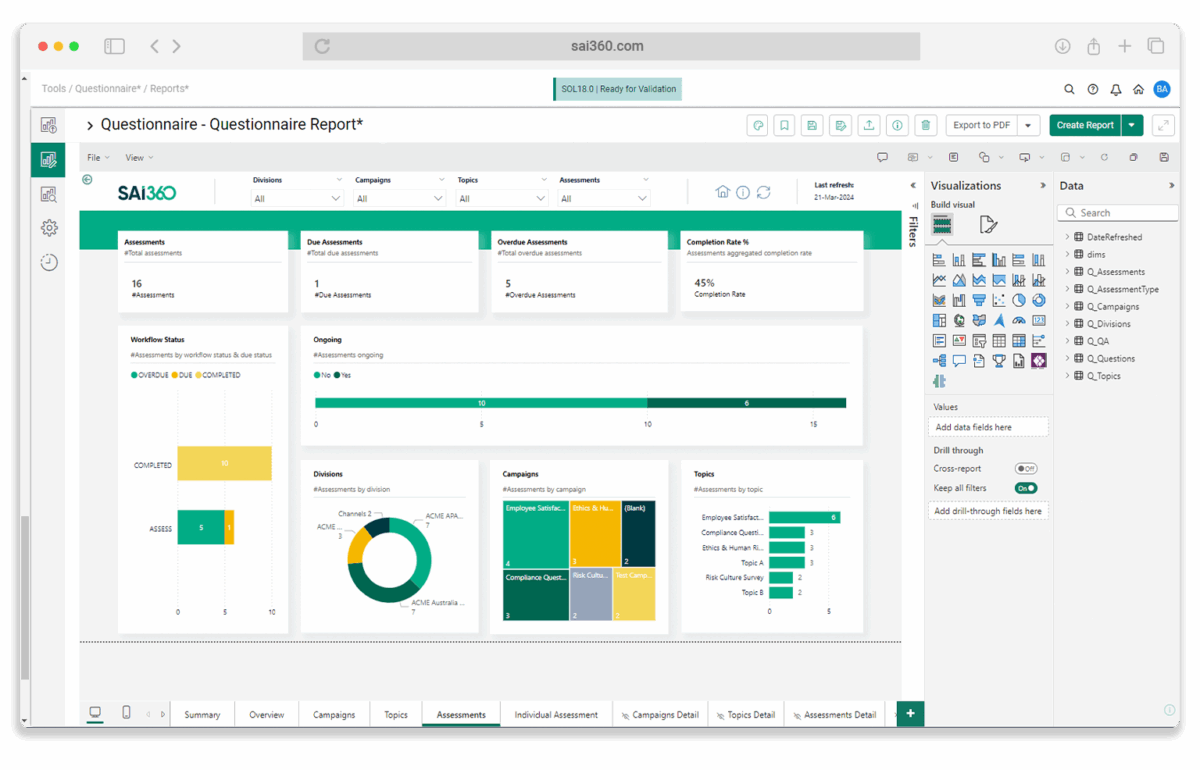Screen dimensions: 1200x770
Task: Open the Divisions filter All dropdown
Action: click(x=297, y=199)
